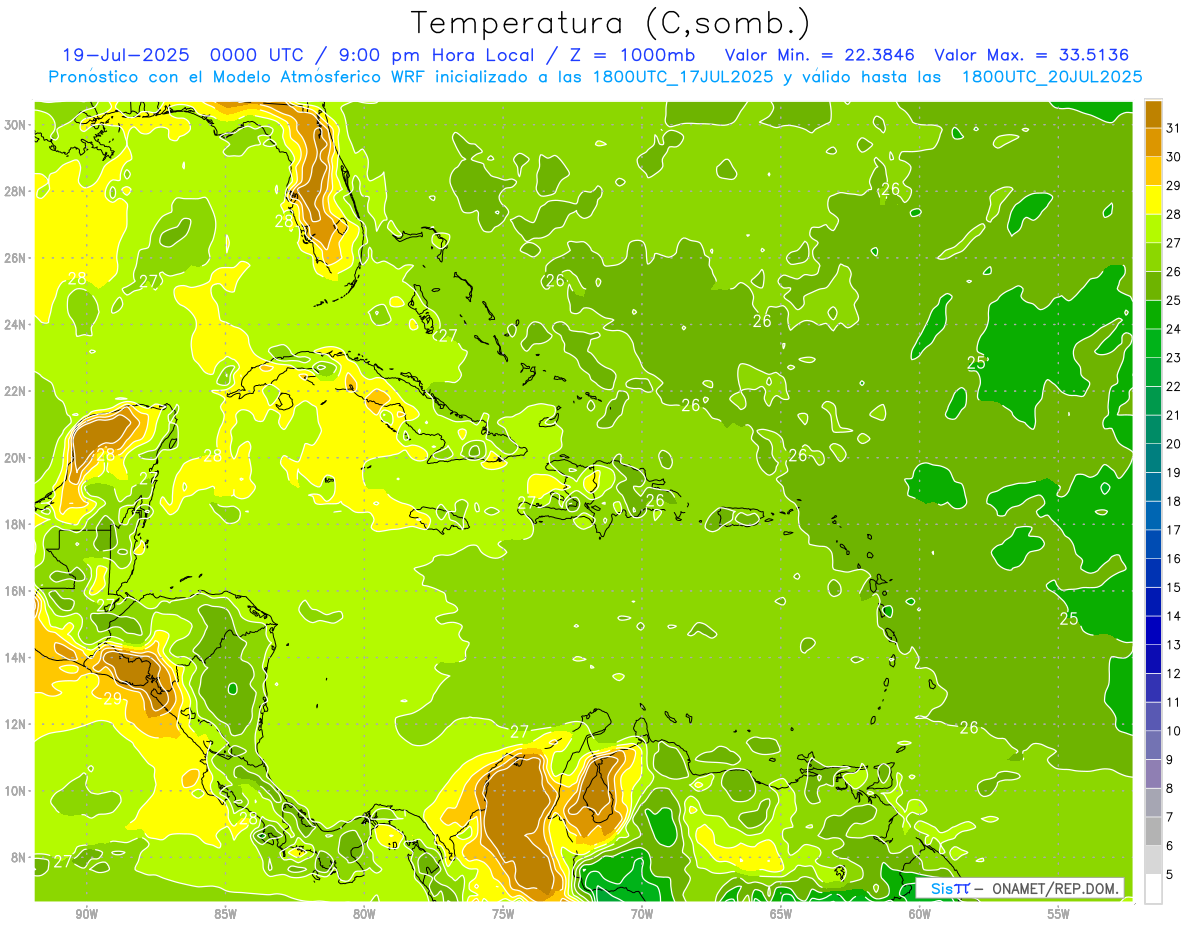Click the legend label '20'
The image size is (1200, 927).
(1174, 444)
